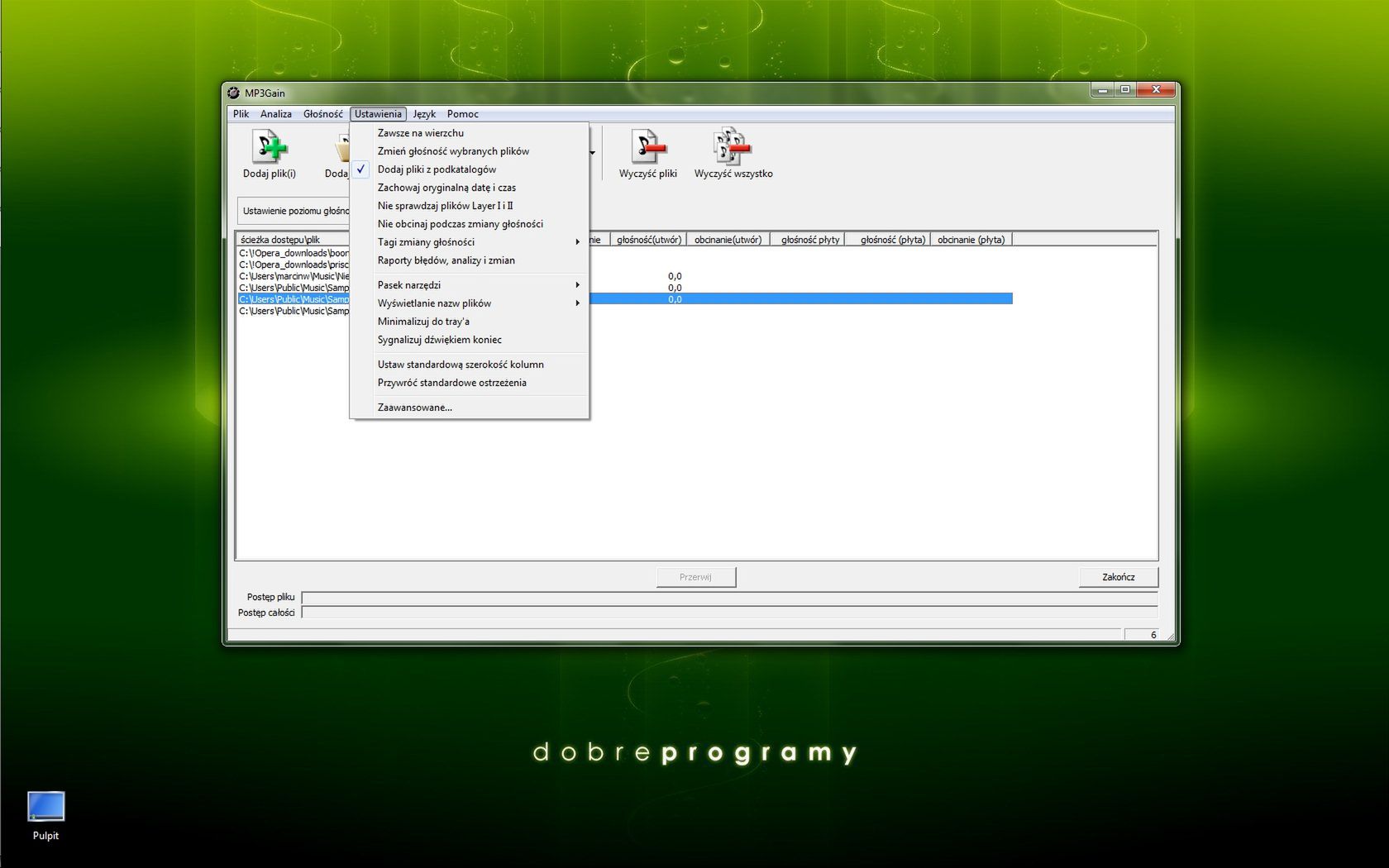The height and width of the screenshot is (868, 1389).
Task: Toggle Nie sprawdzaj plików Layer I i II
Action: click(470, 206)
